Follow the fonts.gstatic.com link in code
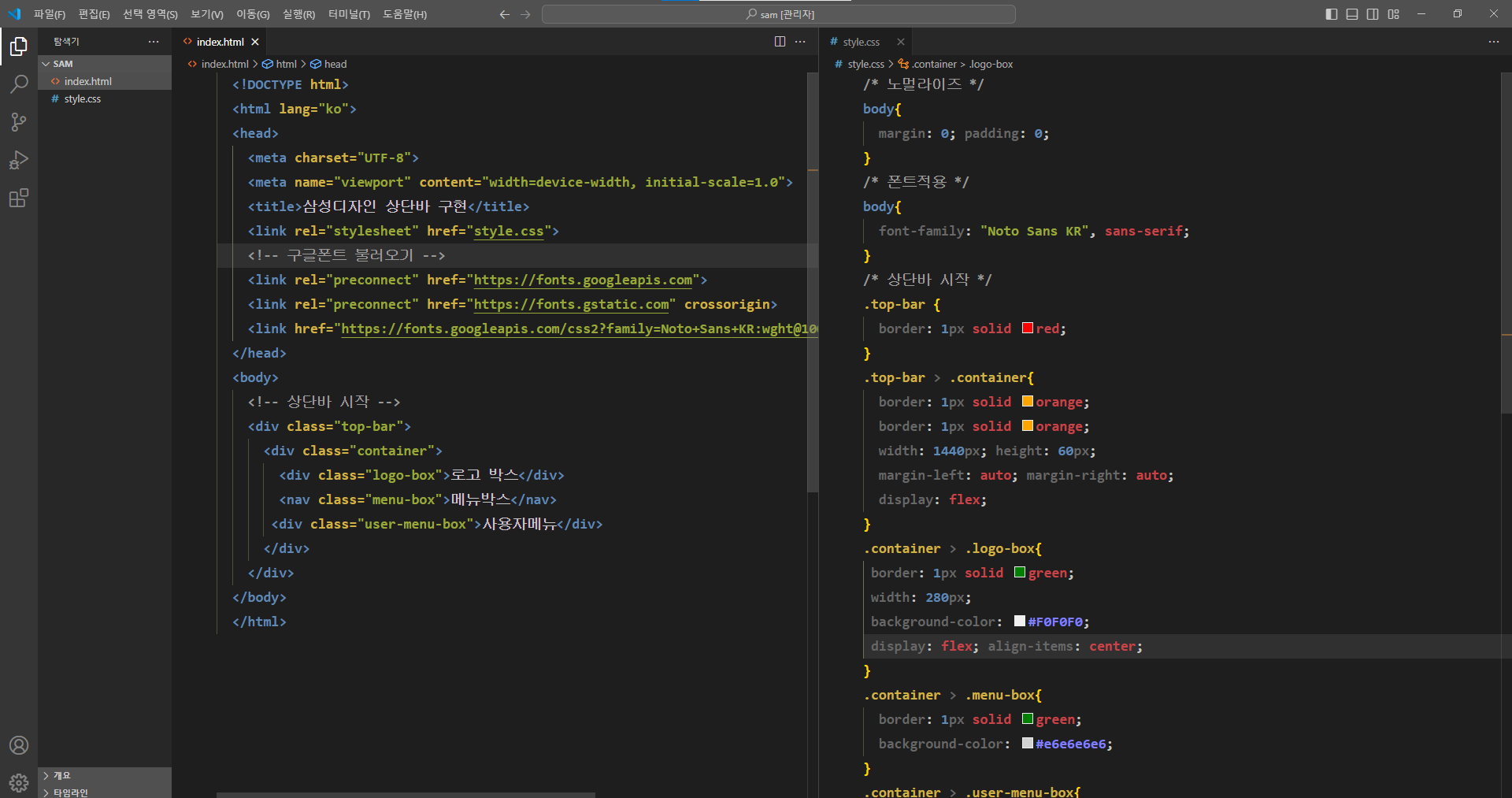This screenshot has width=1512, height=798. point(571,305)
